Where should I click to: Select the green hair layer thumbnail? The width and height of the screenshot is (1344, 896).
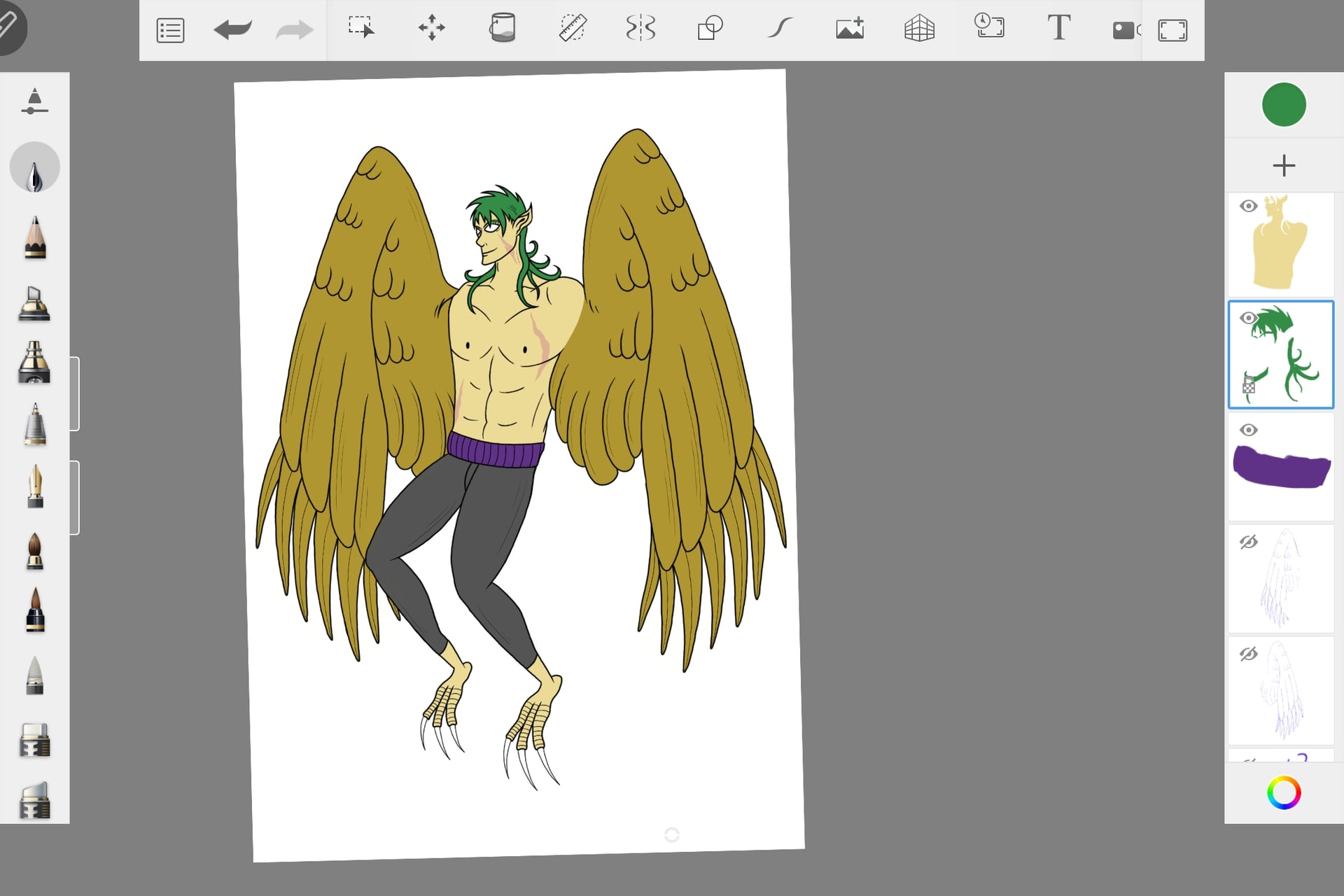1281,355
